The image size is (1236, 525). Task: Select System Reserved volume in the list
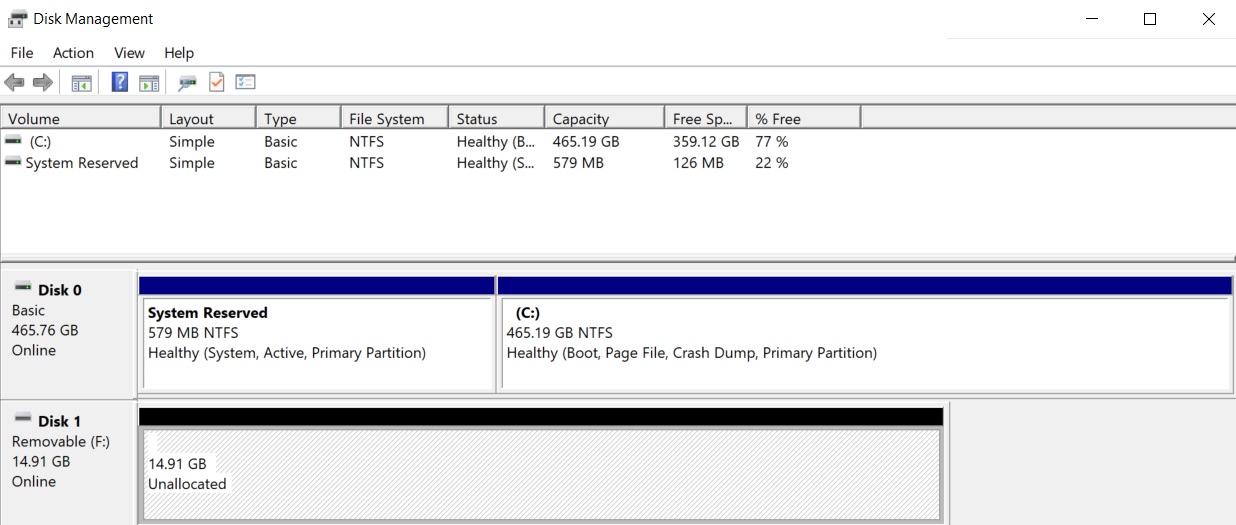pyautogui.click(x=81, y=163)
